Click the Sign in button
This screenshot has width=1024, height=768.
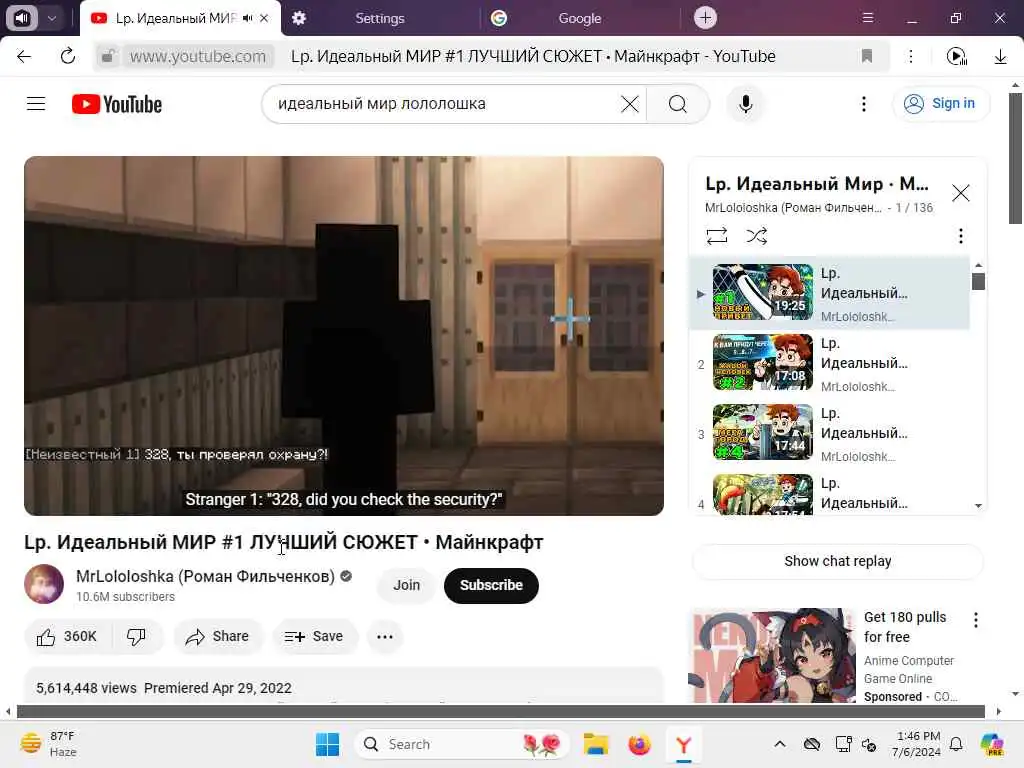940,104
